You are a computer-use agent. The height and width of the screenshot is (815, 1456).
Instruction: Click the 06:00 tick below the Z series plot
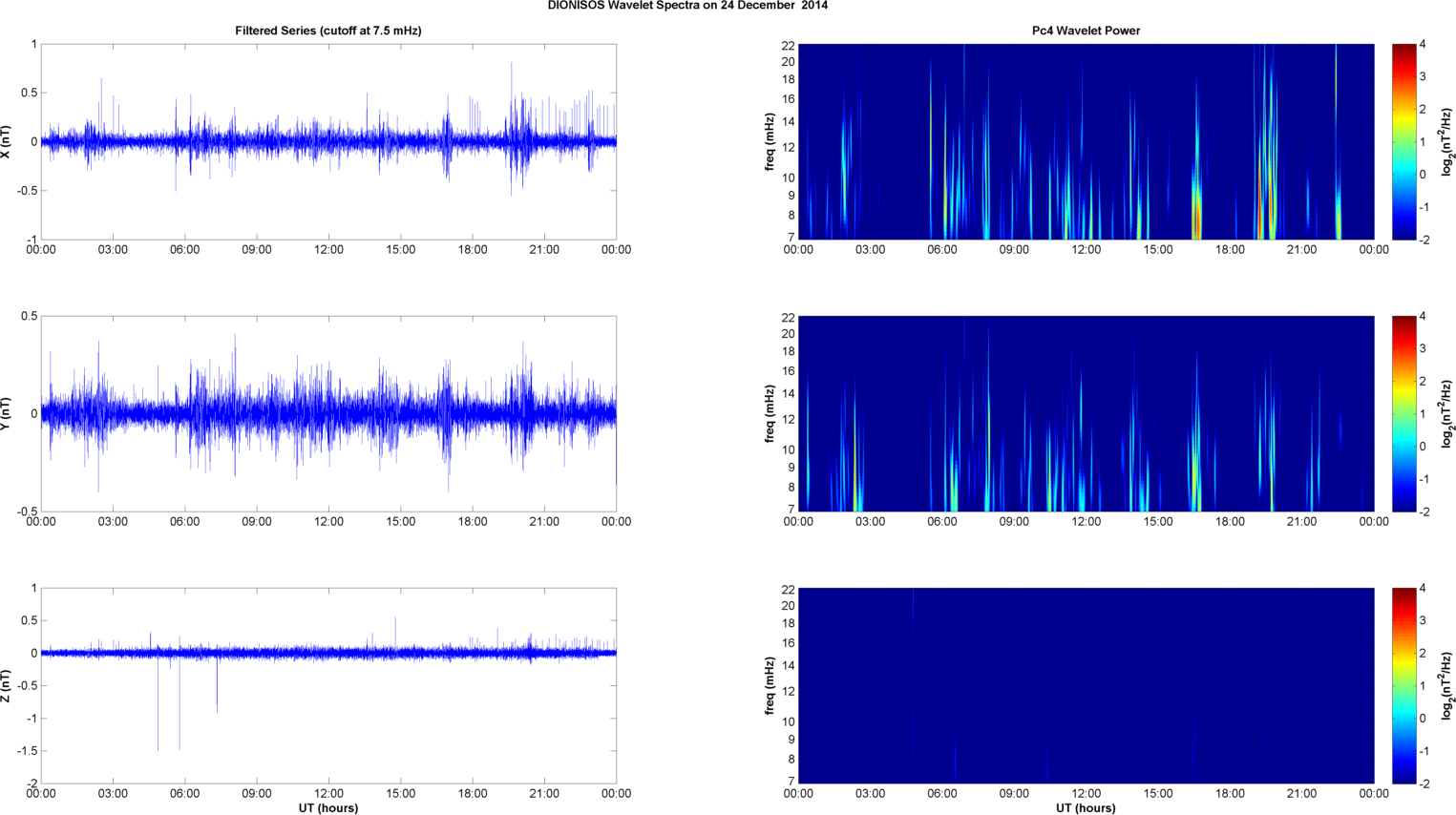click(x=184, y=794)
